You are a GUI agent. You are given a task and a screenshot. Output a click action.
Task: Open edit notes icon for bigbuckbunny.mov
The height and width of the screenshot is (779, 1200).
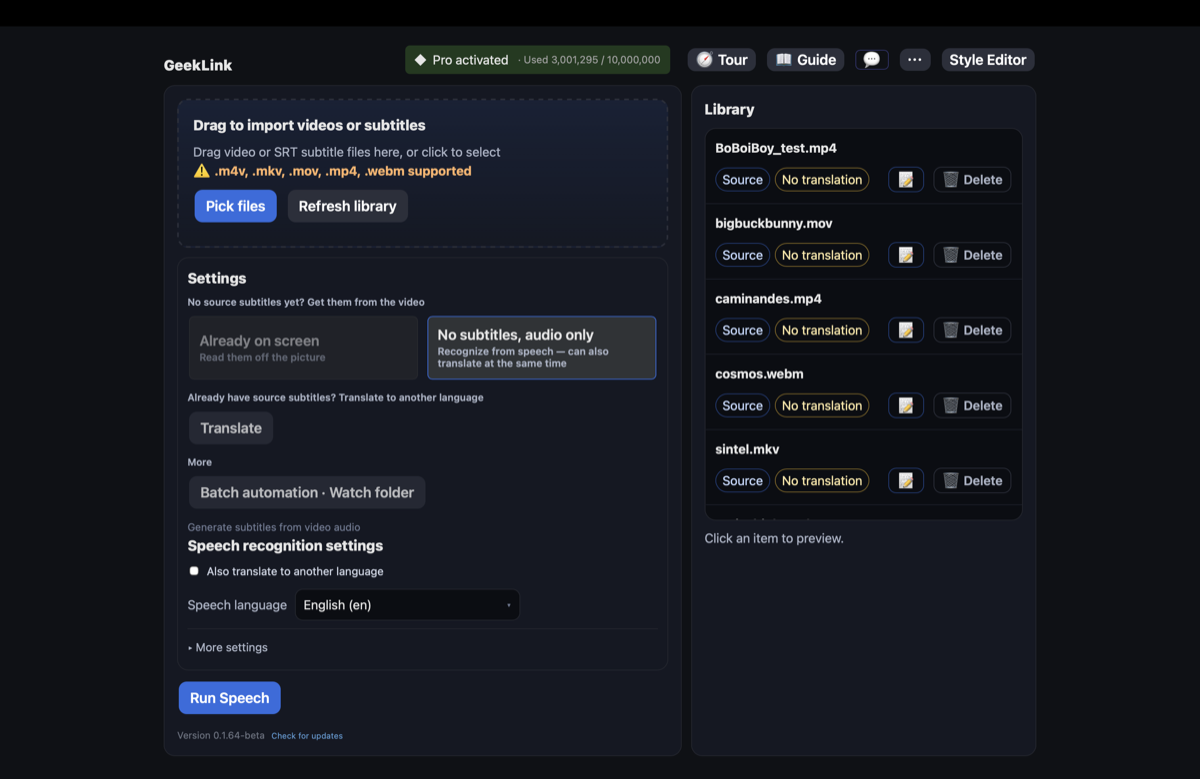(x=906, y=255)
